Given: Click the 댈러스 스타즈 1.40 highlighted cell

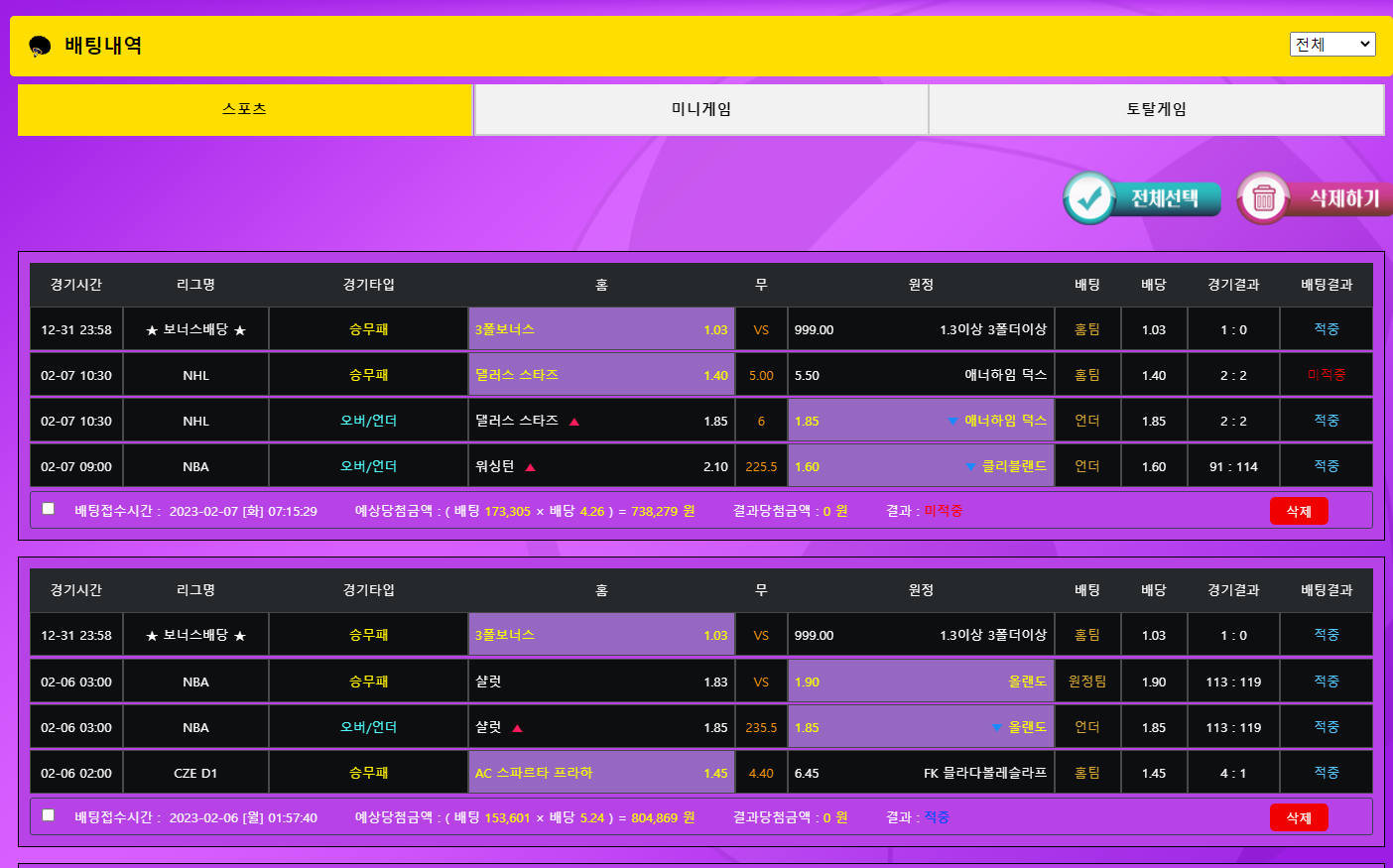Looking at the screenshot, I should tap(601, 375).
